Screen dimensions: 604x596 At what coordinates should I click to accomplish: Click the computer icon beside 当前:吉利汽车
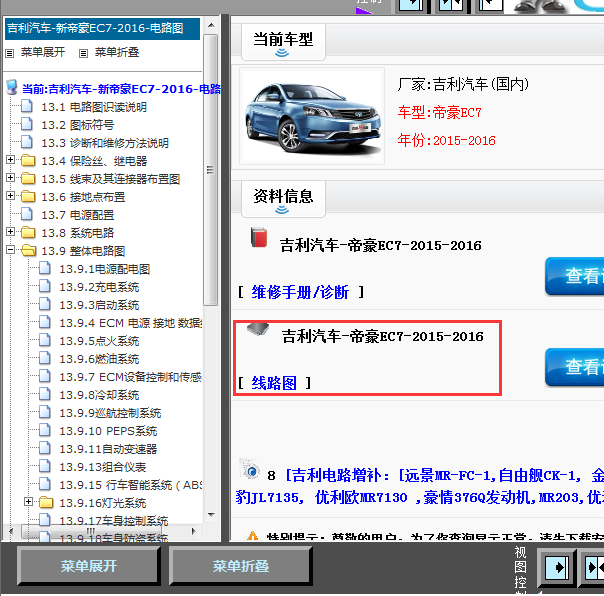point(12,87)
